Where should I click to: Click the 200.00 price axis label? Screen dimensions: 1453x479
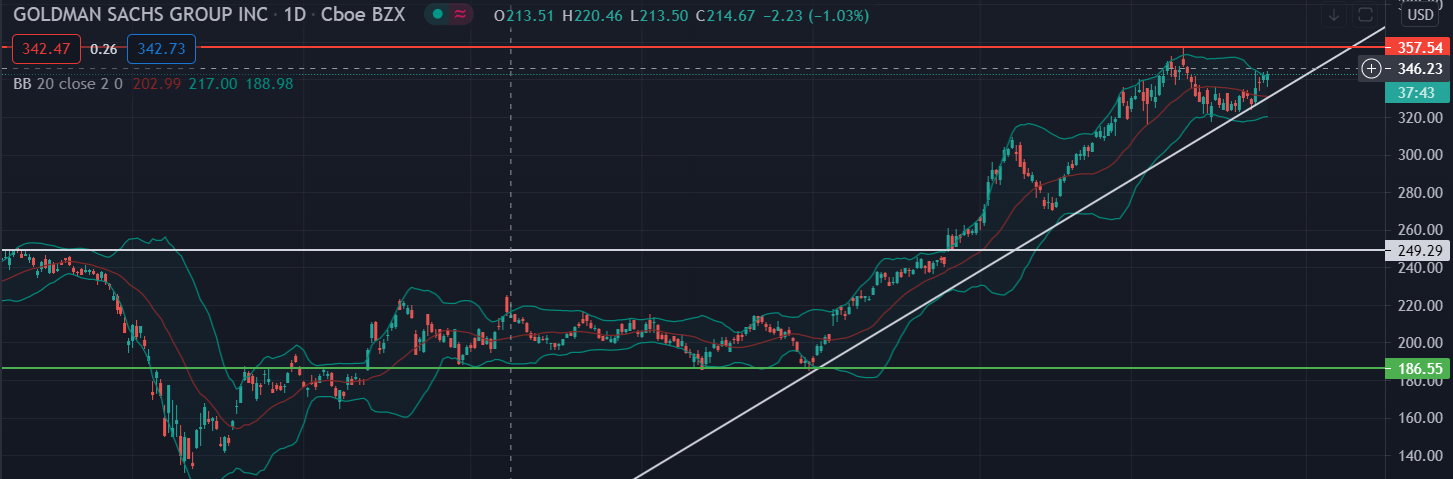coord(1420,342)
